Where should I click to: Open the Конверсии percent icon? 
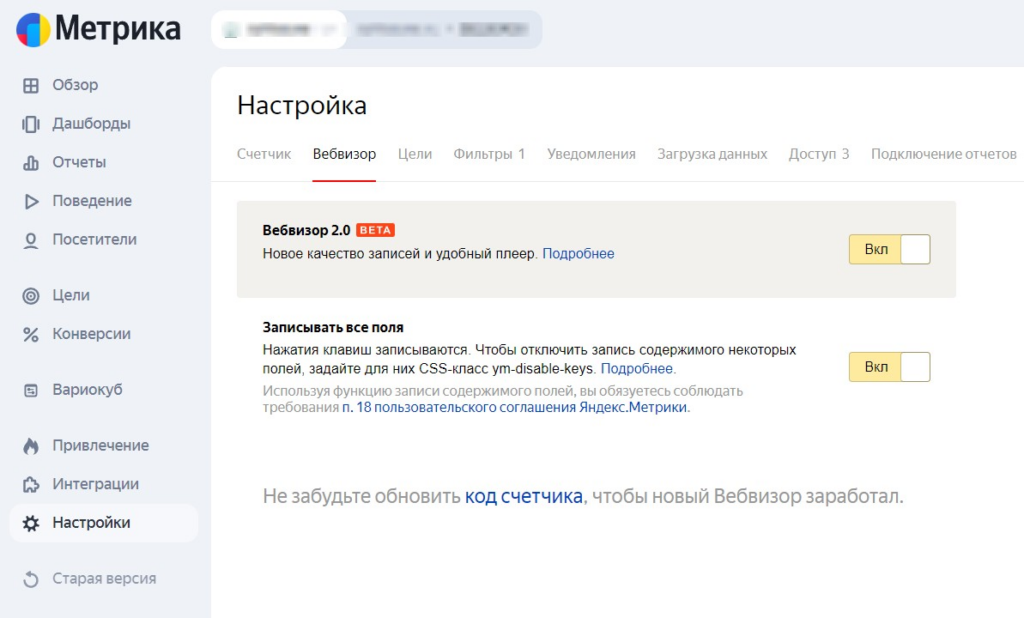pyautogui.click(x=31, y=334)
